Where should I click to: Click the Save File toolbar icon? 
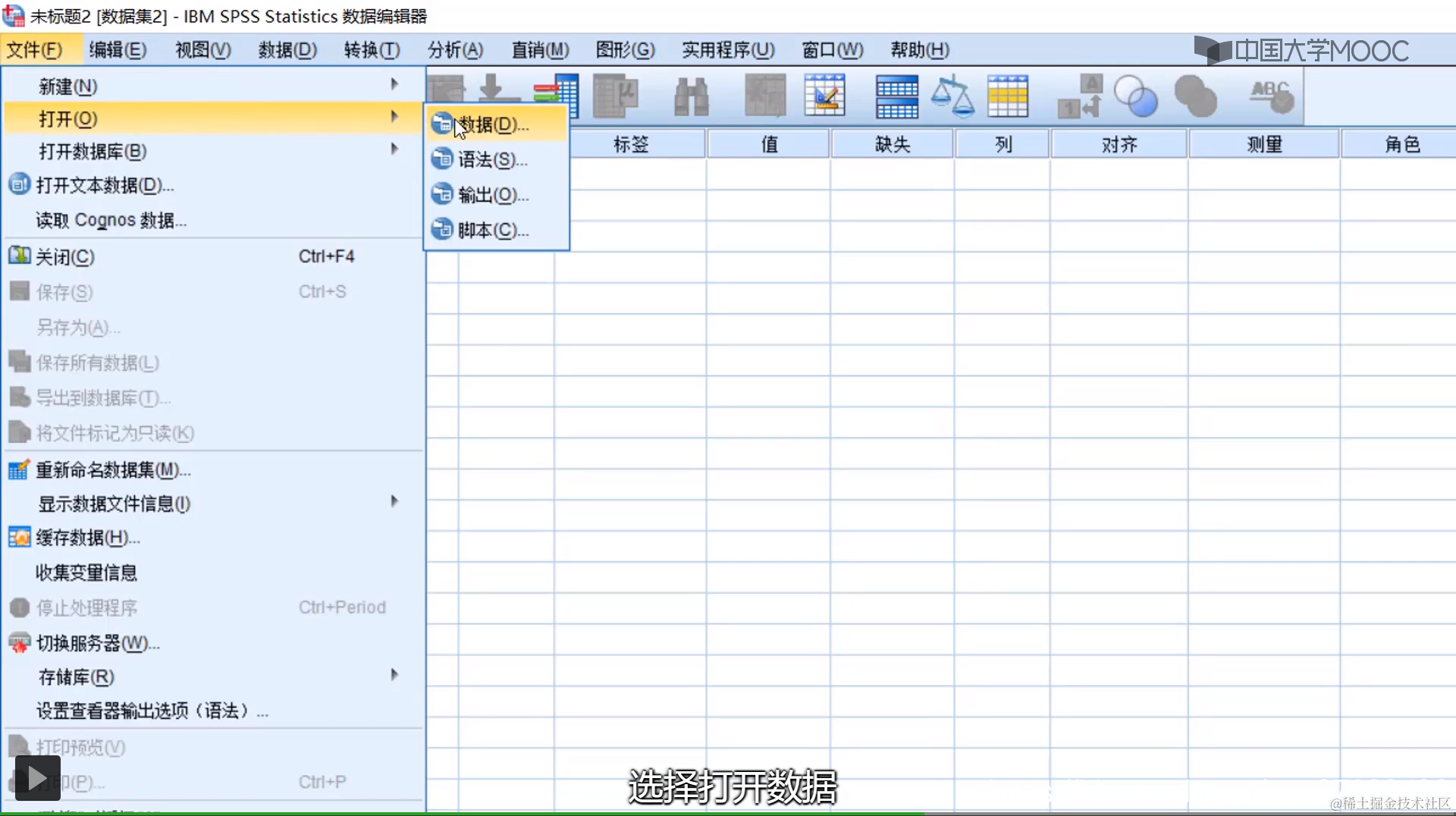pos(493,96)
